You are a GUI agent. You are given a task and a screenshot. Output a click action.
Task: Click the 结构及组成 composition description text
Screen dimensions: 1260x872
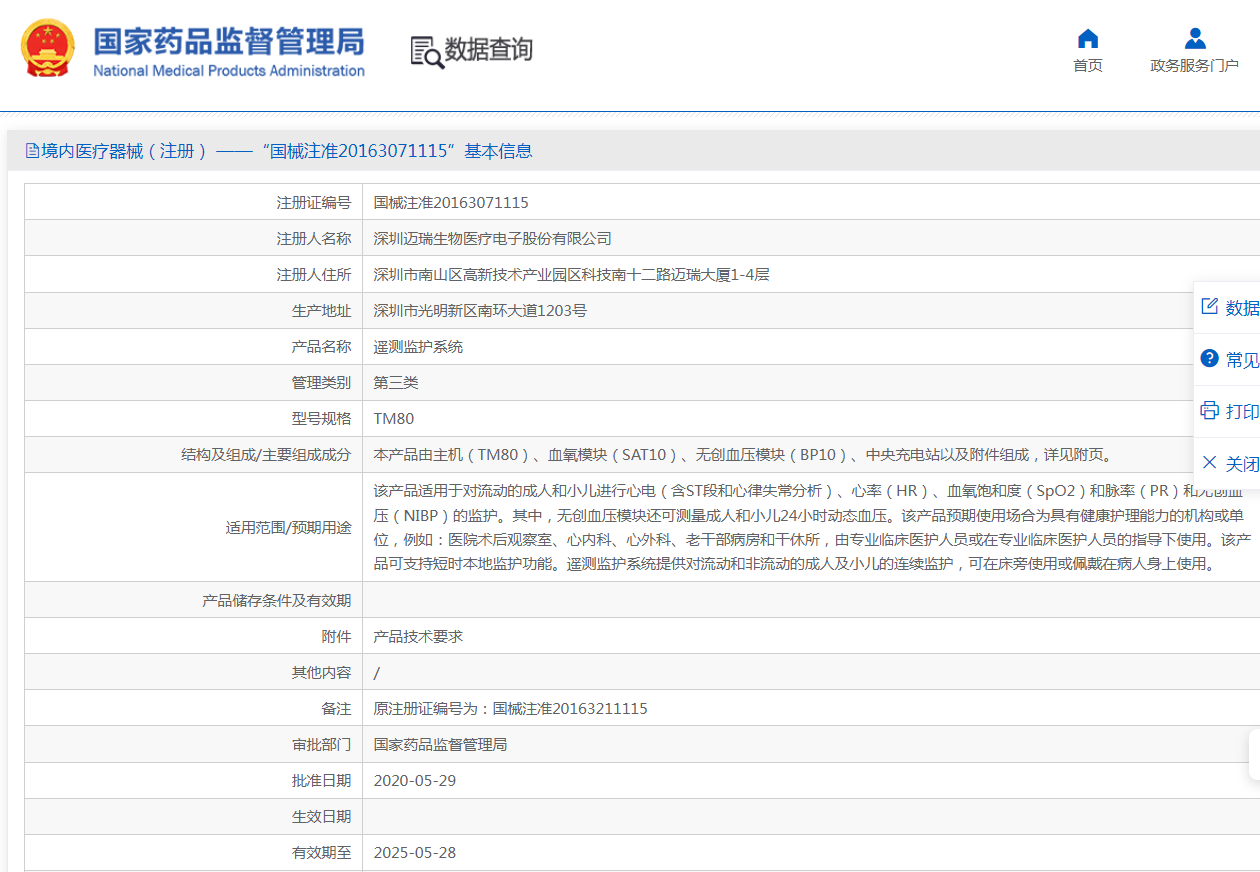tap(742, 454)
